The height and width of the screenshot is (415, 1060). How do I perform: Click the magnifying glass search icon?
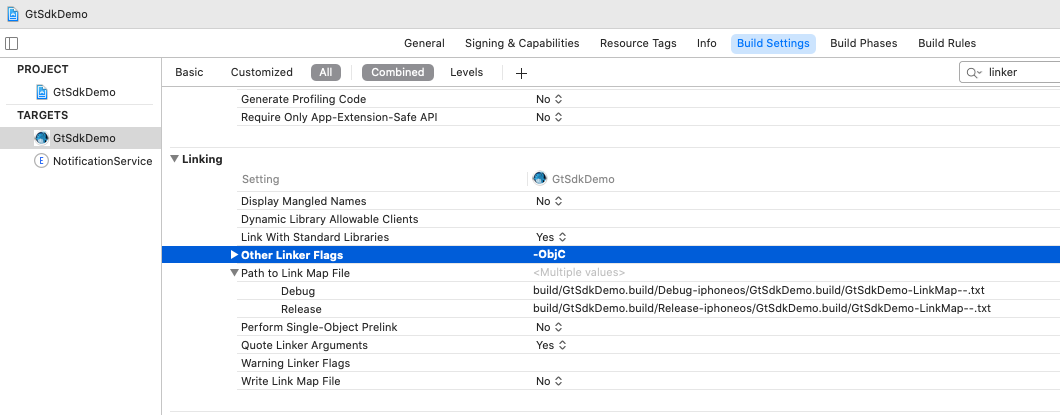pyautogui.click(x=972, y=73)
